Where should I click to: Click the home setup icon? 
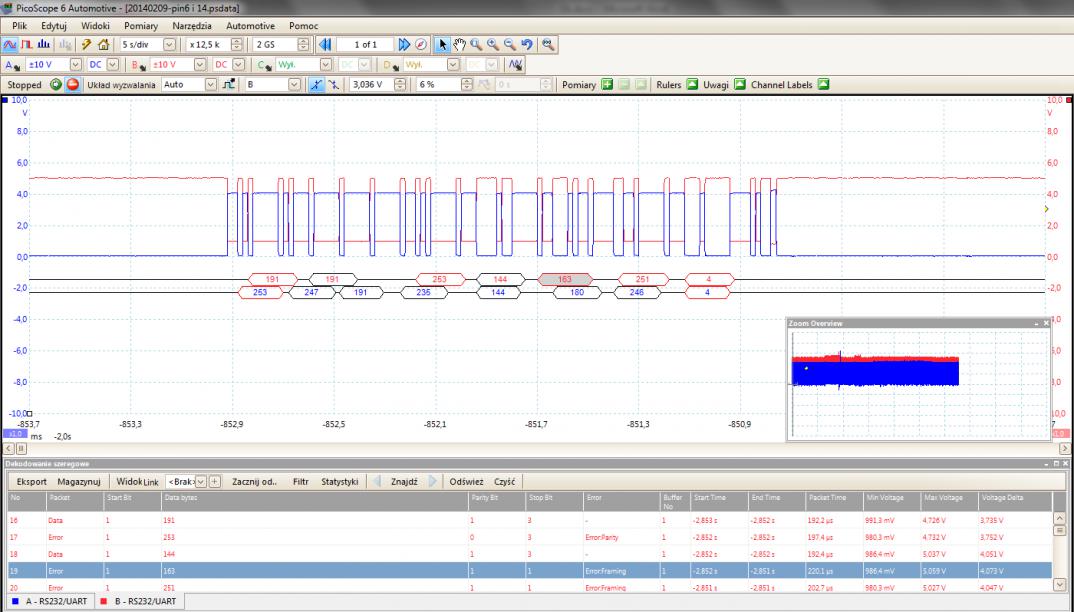pos(103,45)
